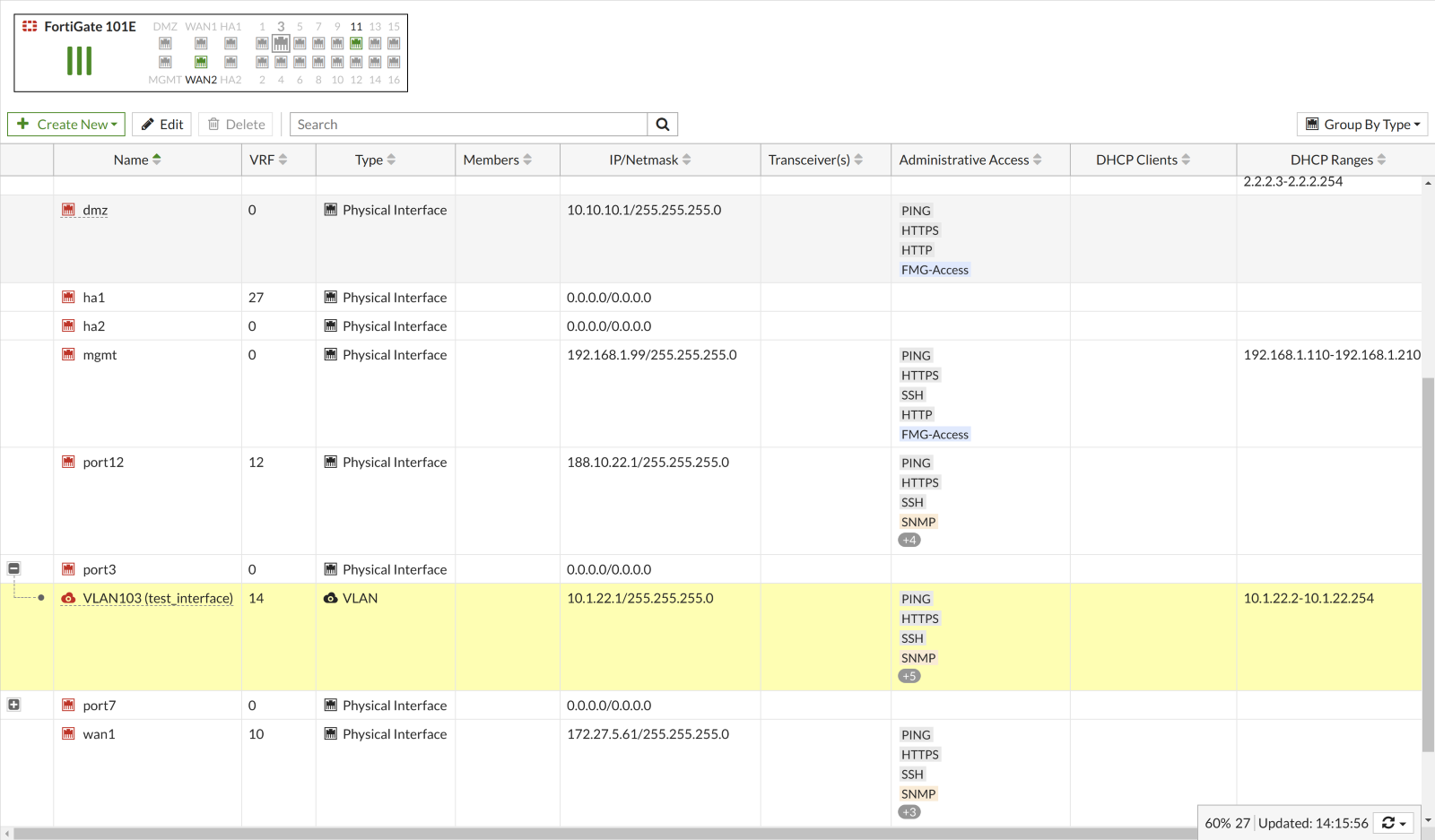Select port 1 on the faceplate
Viewport: 1435px width, 840px height.
coord(262,43)
